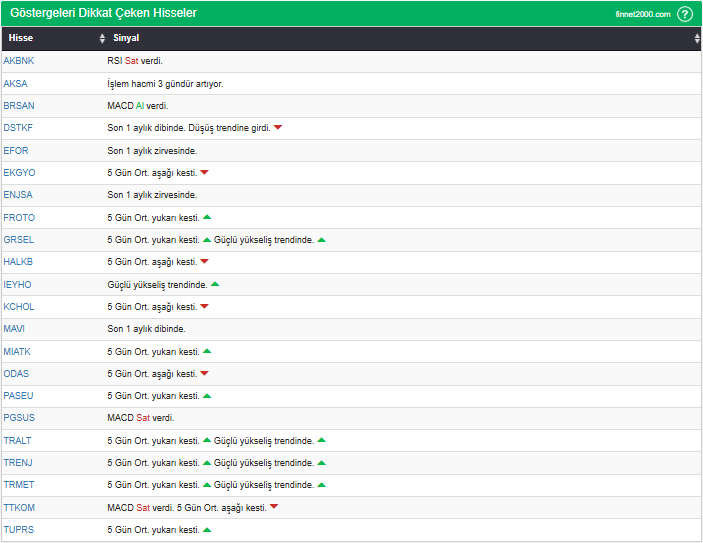Open the GRSEL stock page
This screenshot has height=543, width=703.
(x=19, y=240)
